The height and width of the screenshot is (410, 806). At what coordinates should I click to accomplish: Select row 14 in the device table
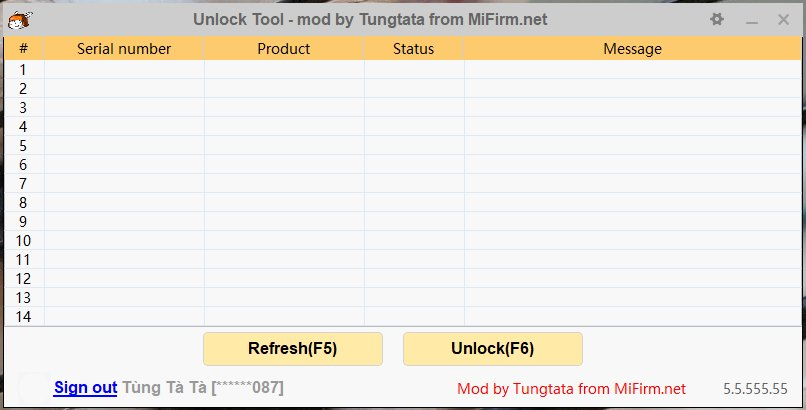[23, 316]
